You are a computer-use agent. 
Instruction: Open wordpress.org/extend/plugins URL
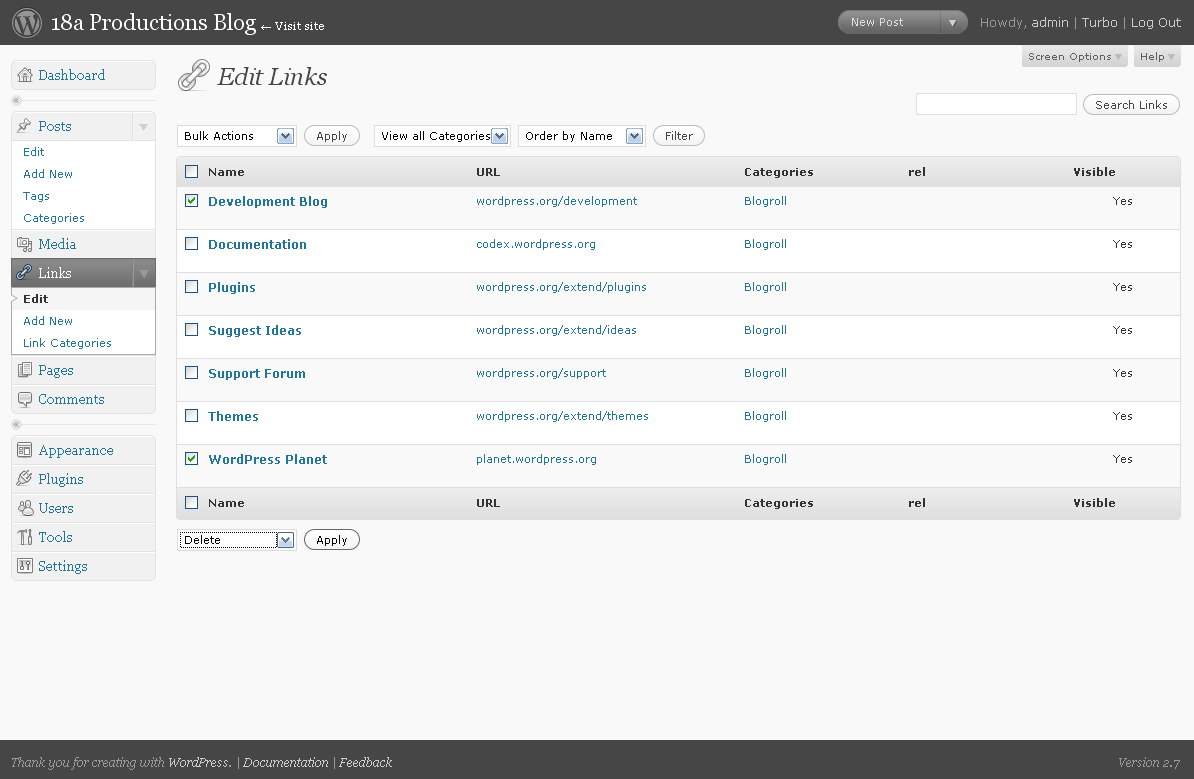pos(561,287)
